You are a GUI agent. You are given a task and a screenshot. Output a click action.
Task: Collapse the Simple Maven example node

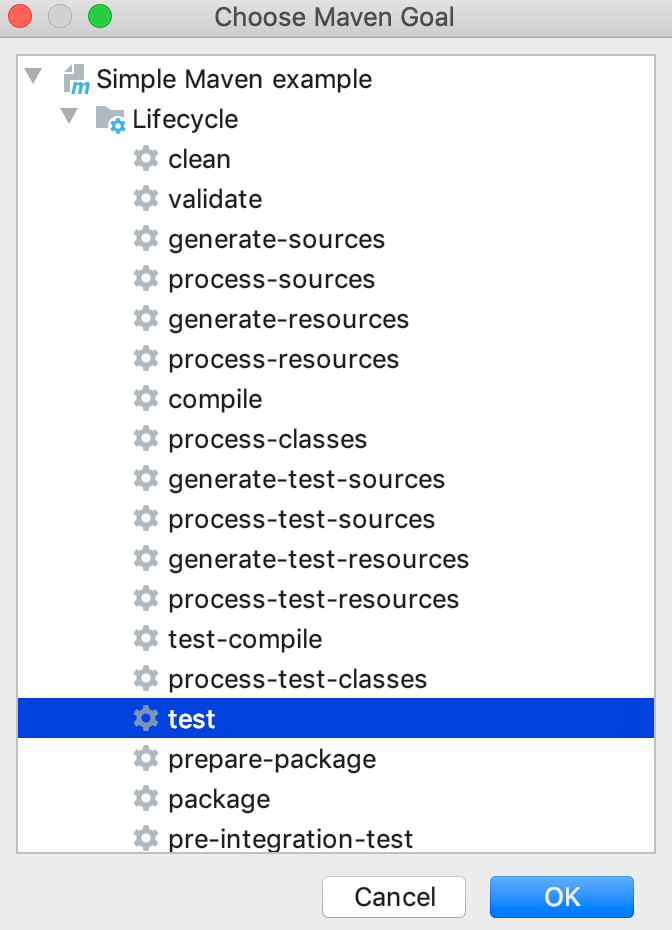pyautogui.click(x=34, y=76)
